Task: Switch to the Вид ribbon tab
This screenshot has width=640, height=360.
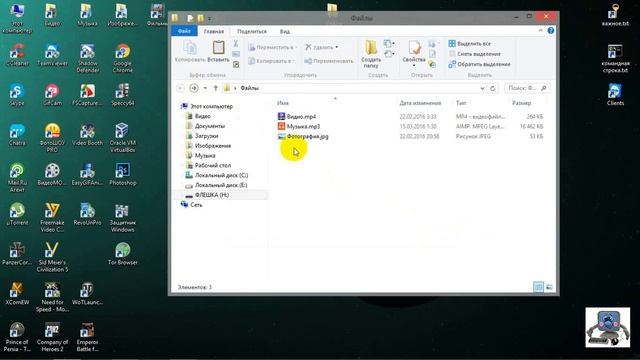Action: coord(284,31)
